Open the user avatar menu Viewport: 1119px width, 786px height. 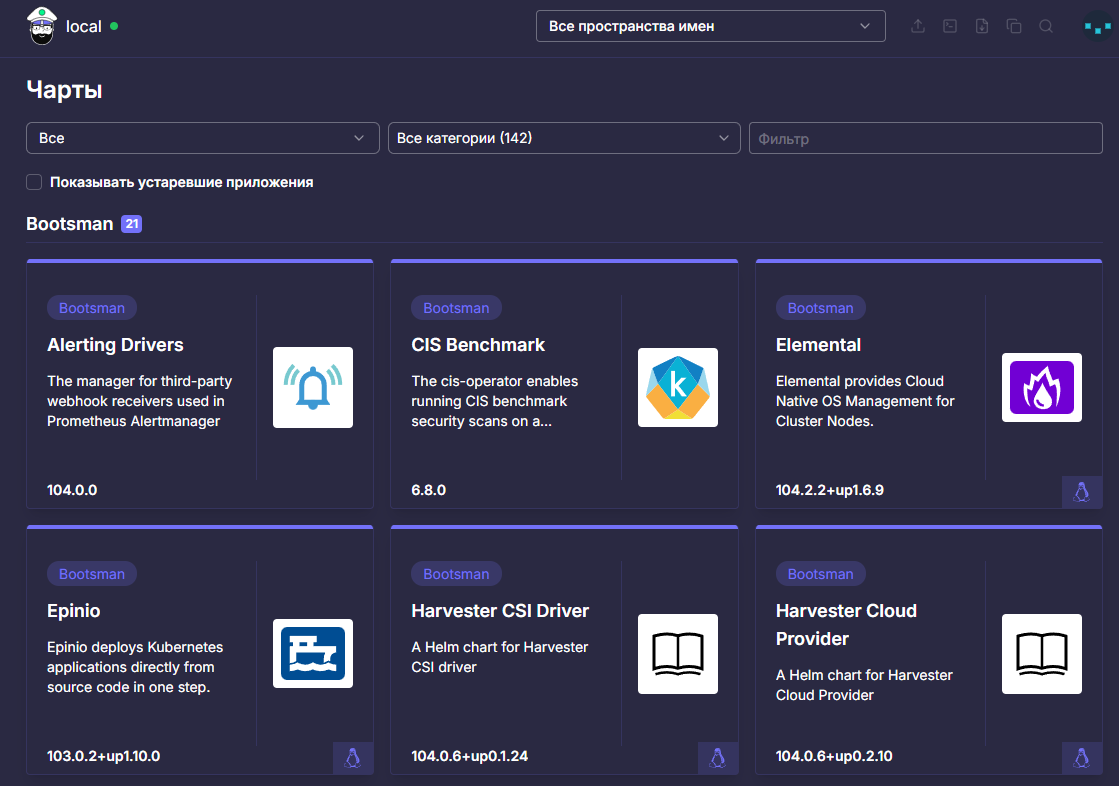(1097, 26)
